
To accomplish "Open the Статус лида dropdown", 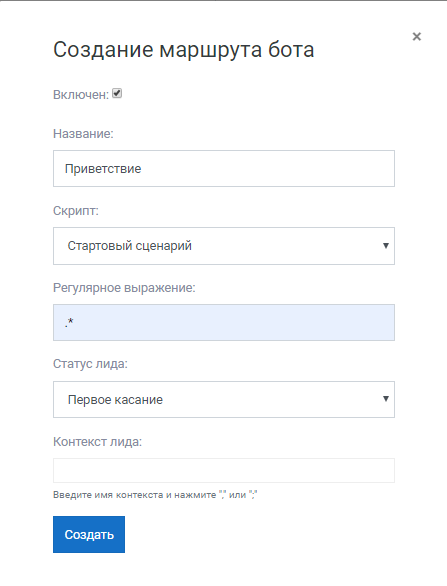I will tap(224, 400).
